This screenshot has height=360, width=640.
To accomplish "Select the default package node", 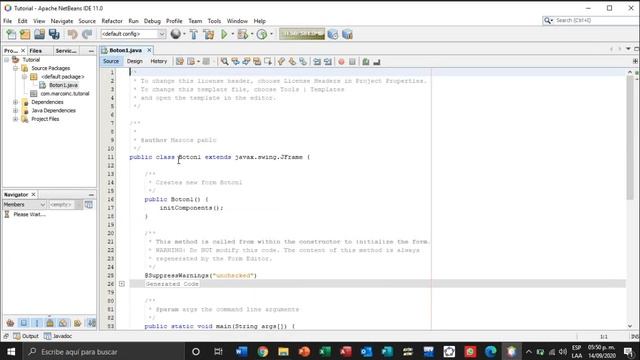I will pos(62,77).
